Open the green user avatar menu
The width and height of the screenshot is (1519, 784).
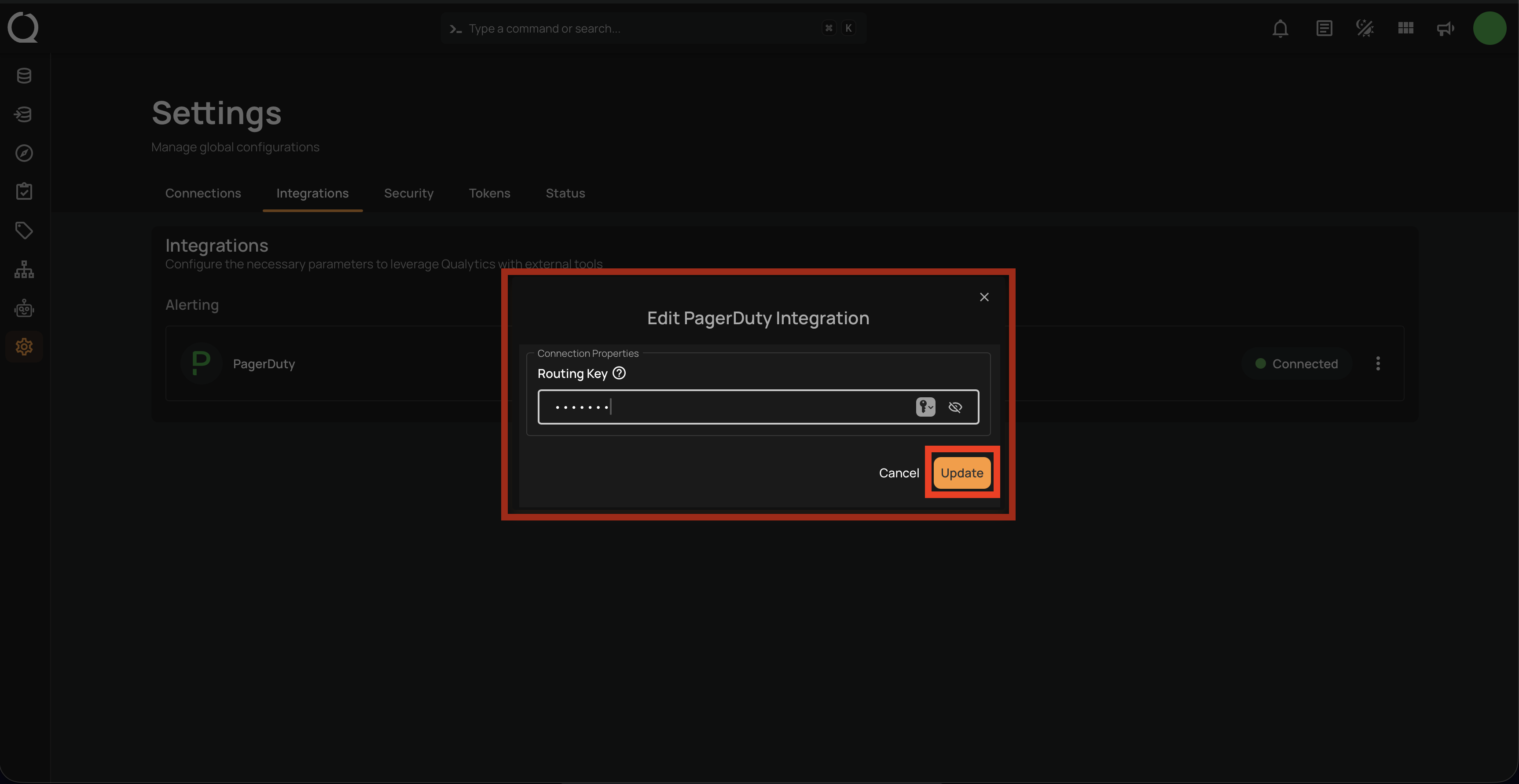1489,28
